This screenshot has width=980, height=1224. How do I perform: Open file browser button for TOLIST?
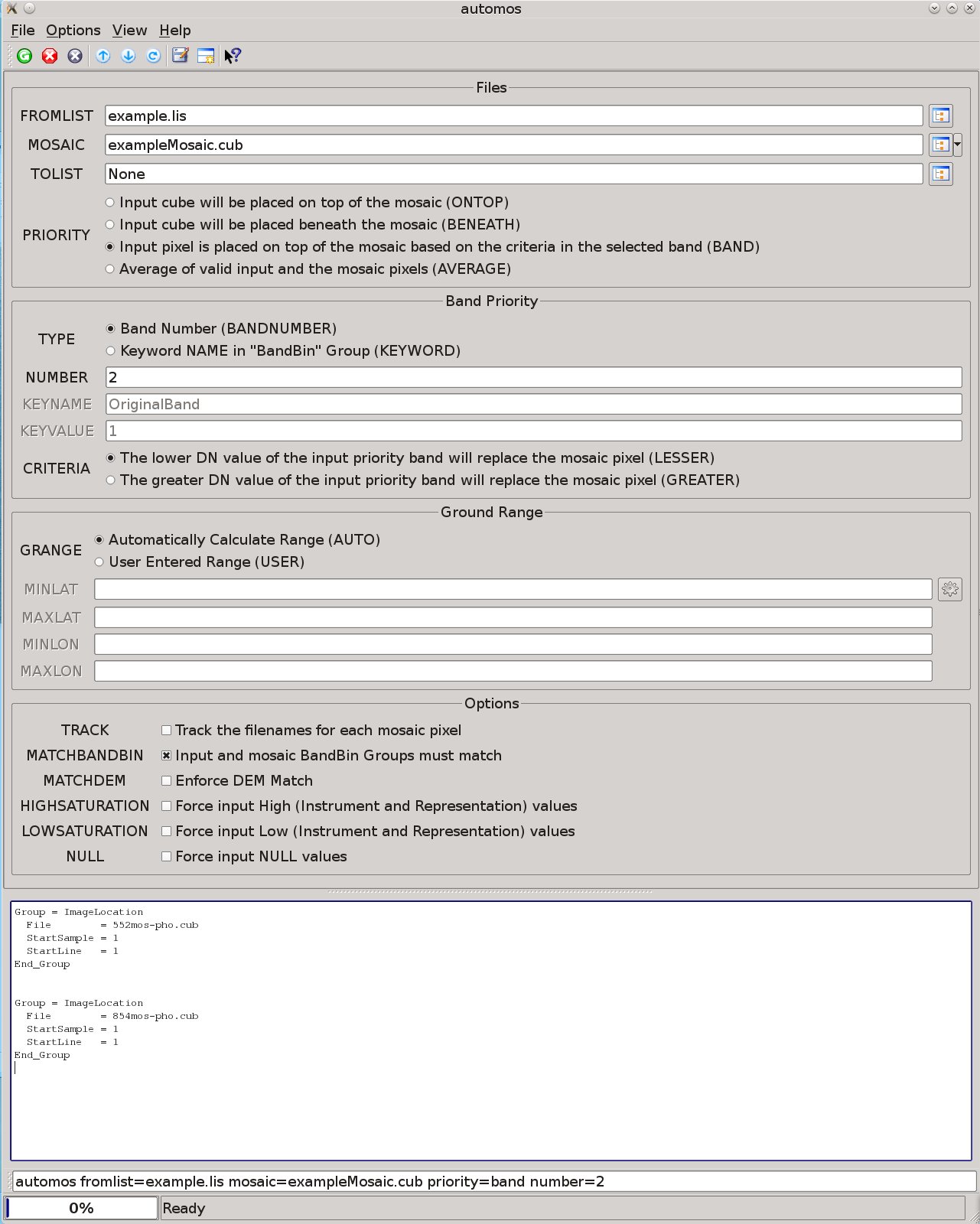(x=940, y=174)
